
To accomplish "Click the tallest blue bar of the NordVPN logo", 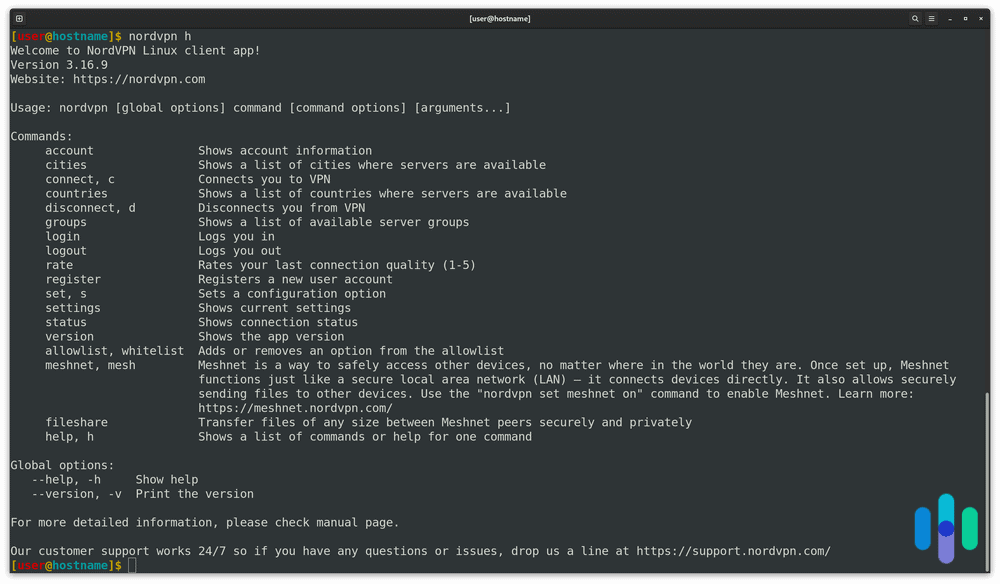I will 945,510.
